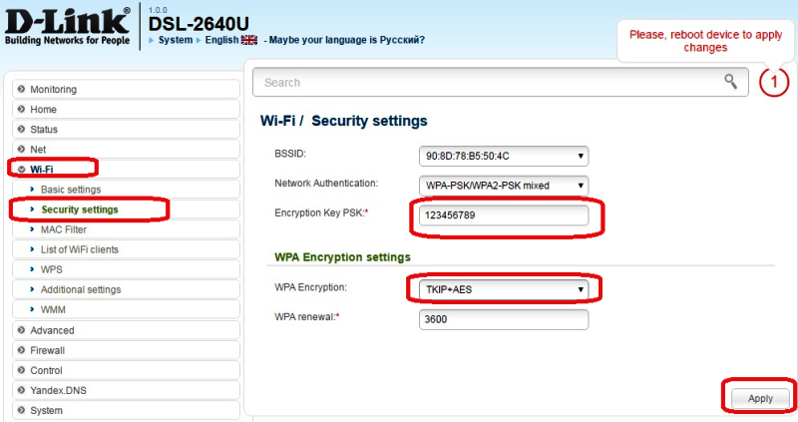798x422 pixels.
Task: Click the search magnifier icon
Action: point(731,81)
